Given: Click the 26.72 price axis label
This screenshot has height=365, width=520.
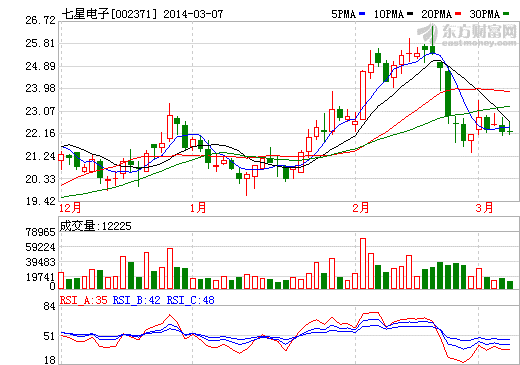Looking at the screenshot, I should pos(40,20).
